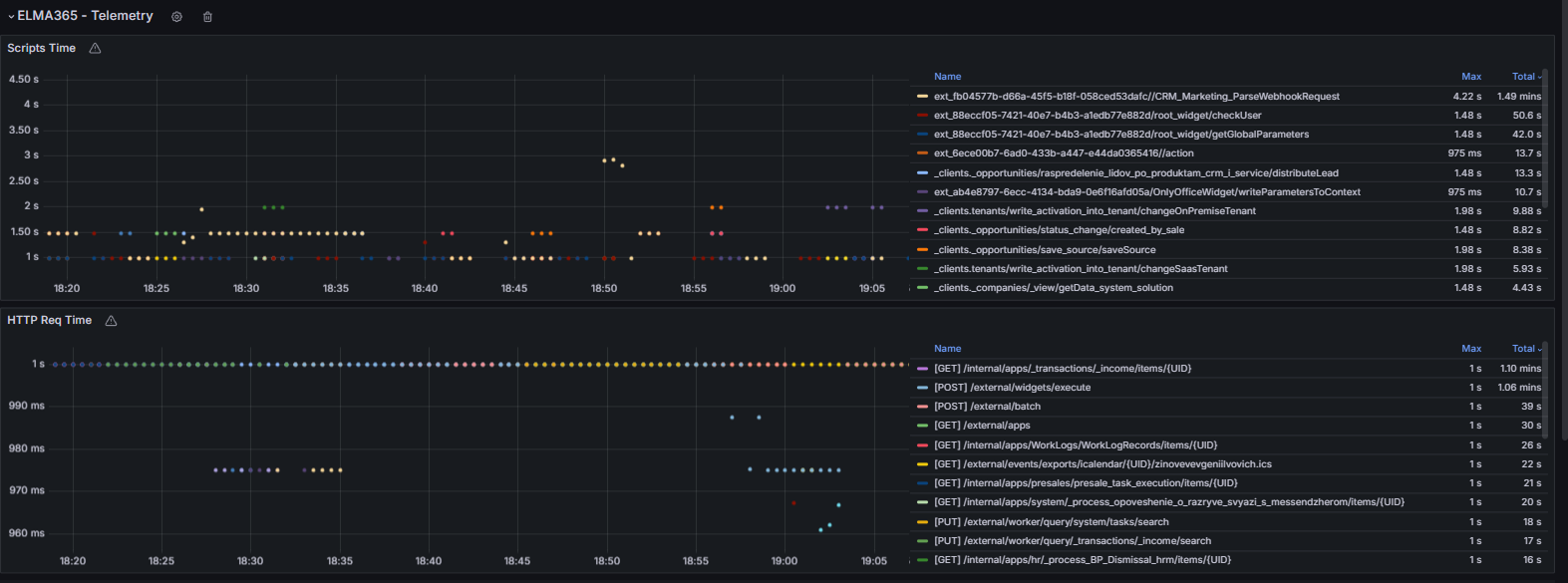
Task: Open the Scripts Time panel title
Action: tap(41, 48)
